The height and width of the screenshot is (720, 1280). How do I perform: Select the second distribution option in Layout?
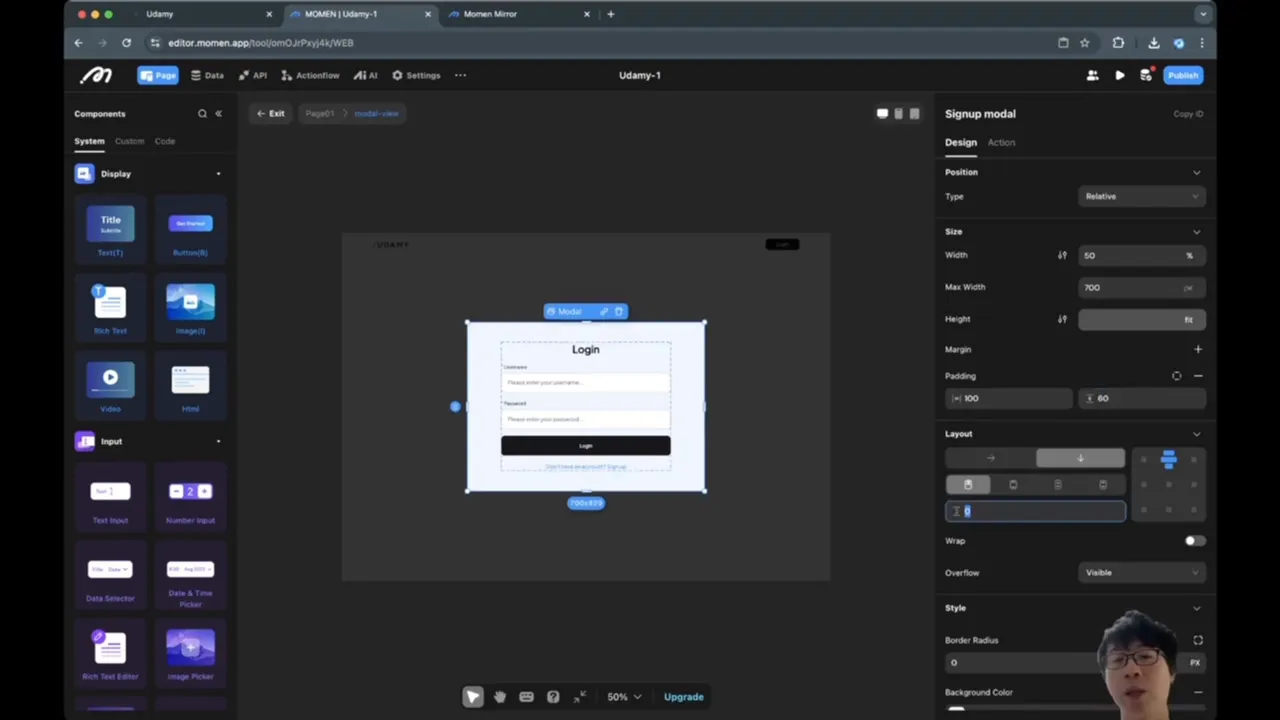(1013, 485)
